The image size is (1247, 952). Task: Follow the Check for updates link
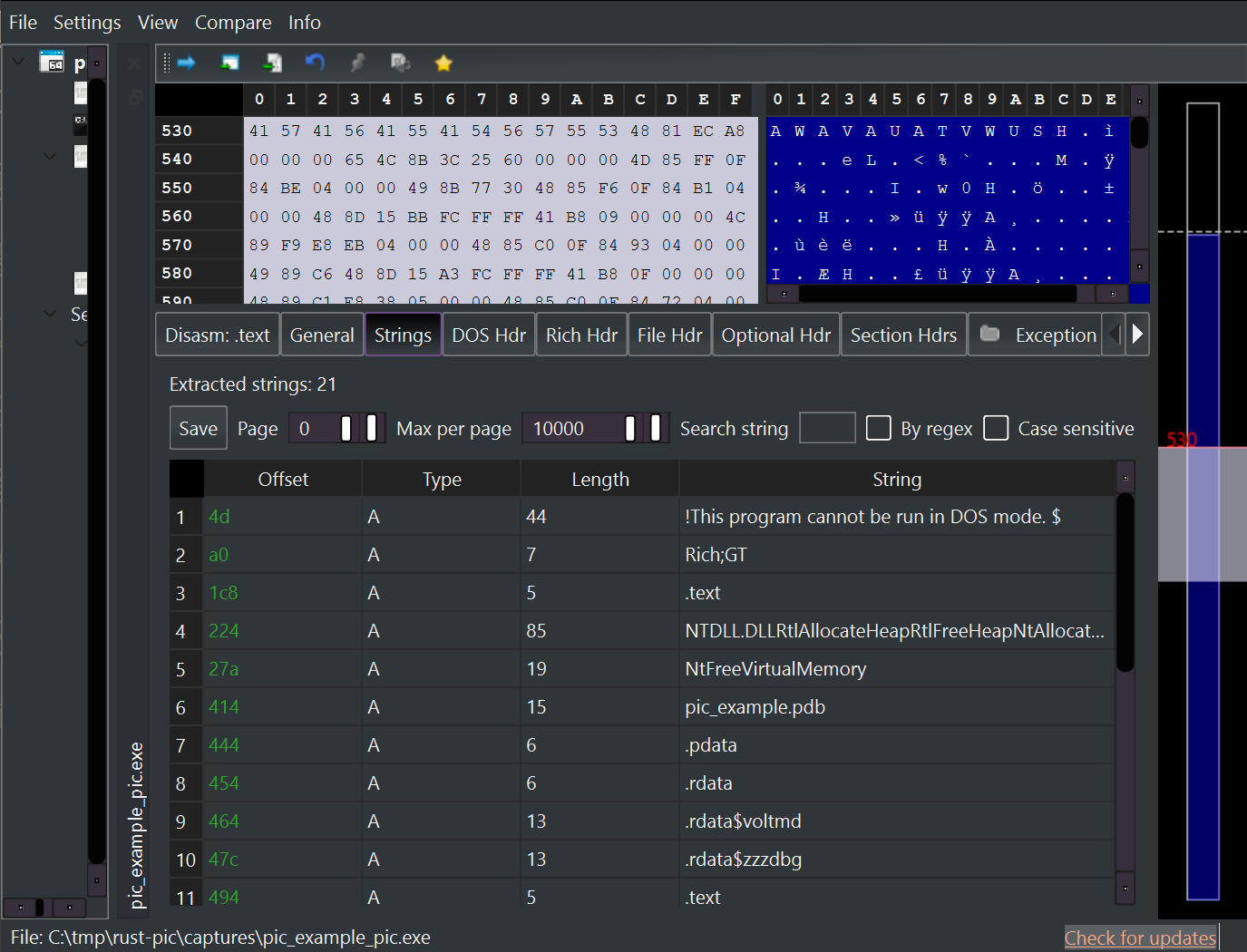[x=1140, y=937]
